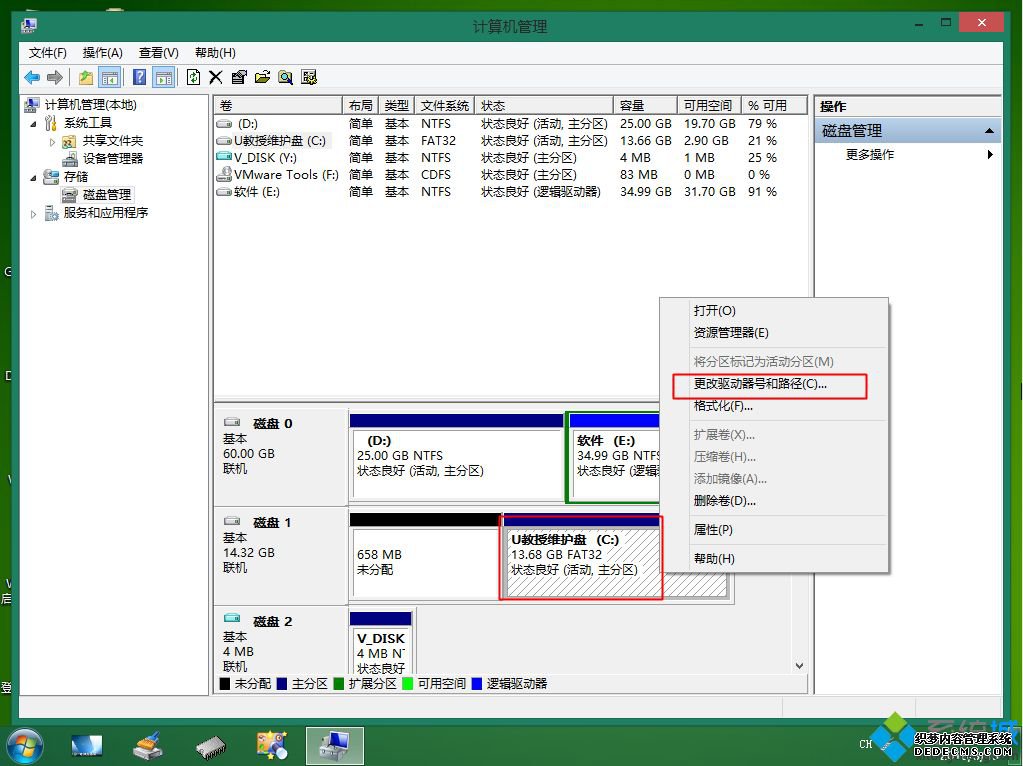Sort by the % 可用 column header
This screenshot has width=1023, height=766.
[x=774, y=106]
